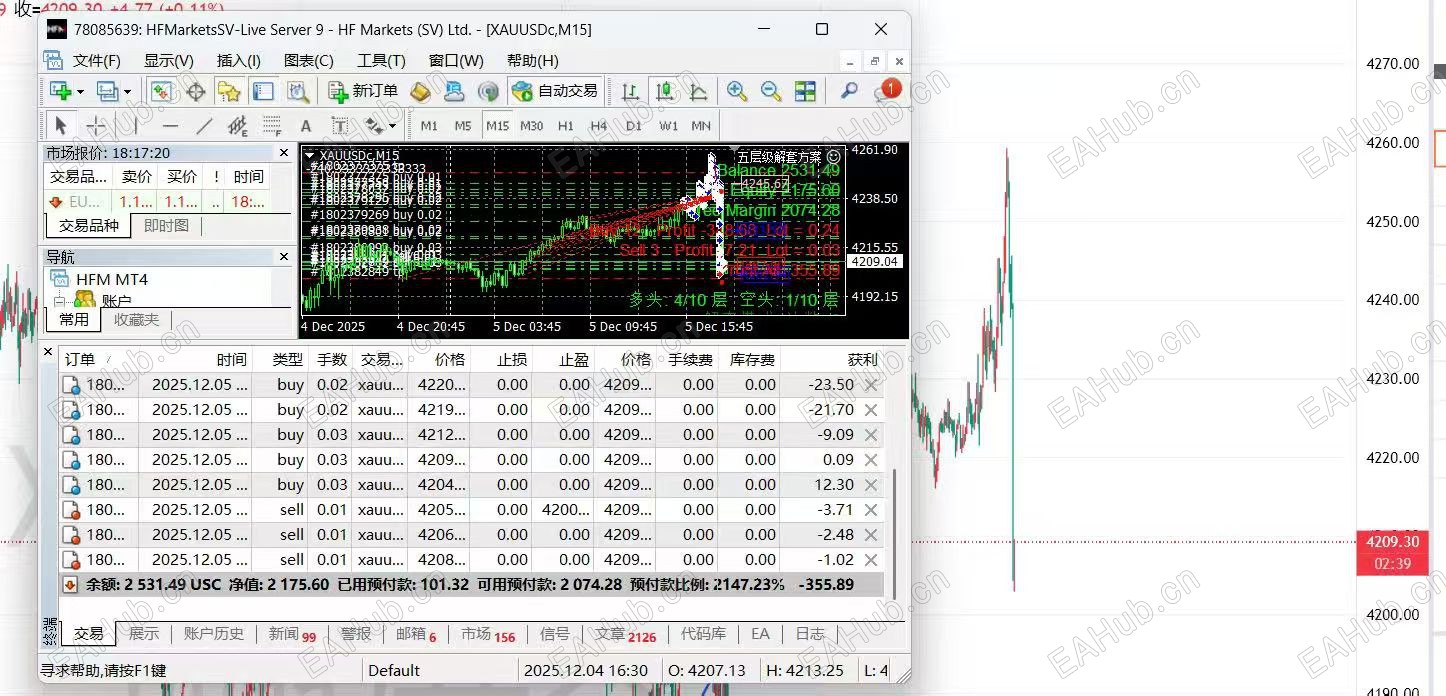Open the new chart dropdown arrow

coord(81,92)
